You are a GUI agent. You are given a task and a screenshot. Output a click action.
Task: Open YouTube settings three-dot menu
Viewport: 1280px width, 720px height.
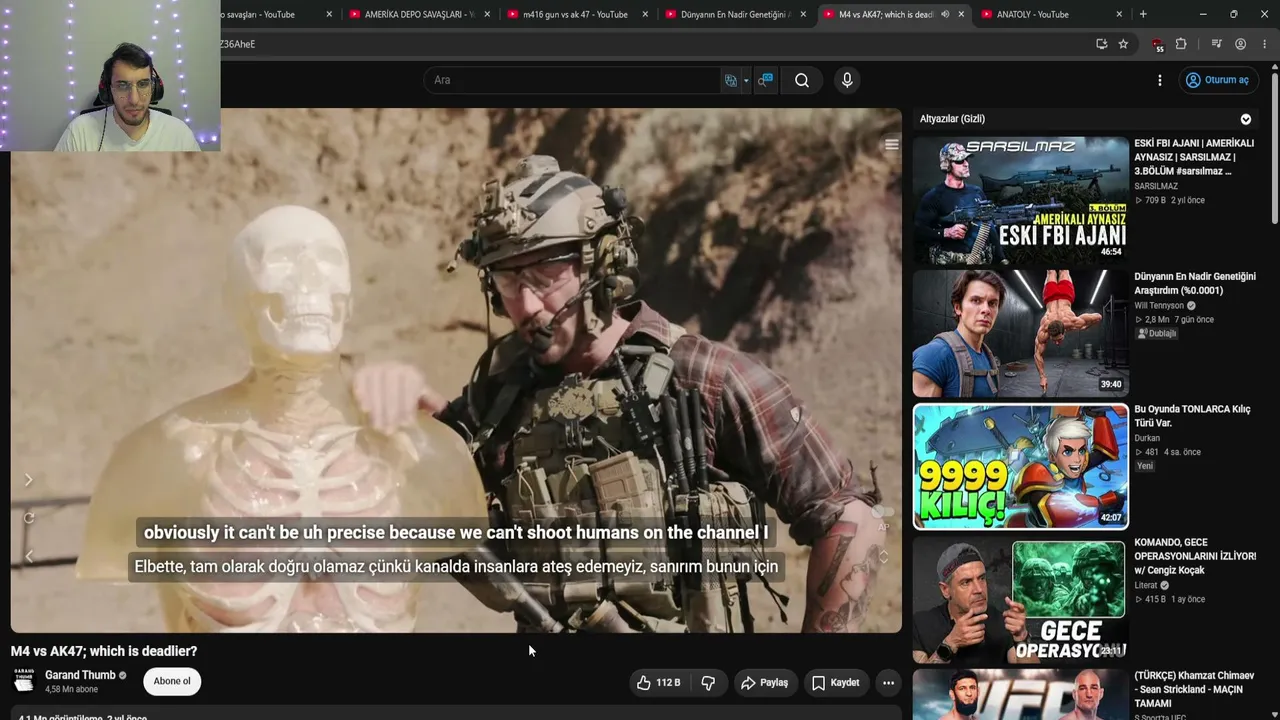coord(1160,80)
